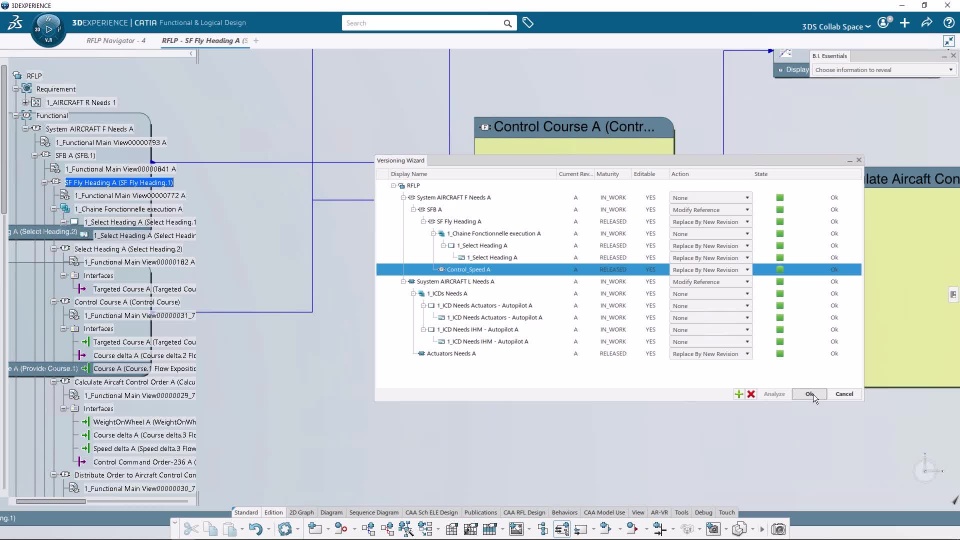
Task: Click the highlighted flow exchange icon in toolbar
Action: point(561,528)
